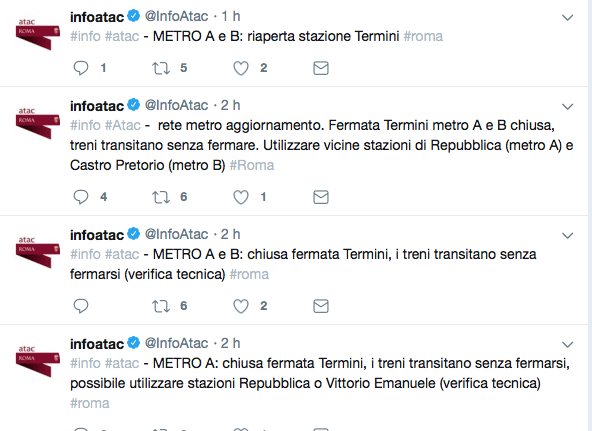Like the 'METRO A e B: chiusa fermata' tweet
Image resolution: width=592 pixels, height=431 pixels.
(240, 306)
